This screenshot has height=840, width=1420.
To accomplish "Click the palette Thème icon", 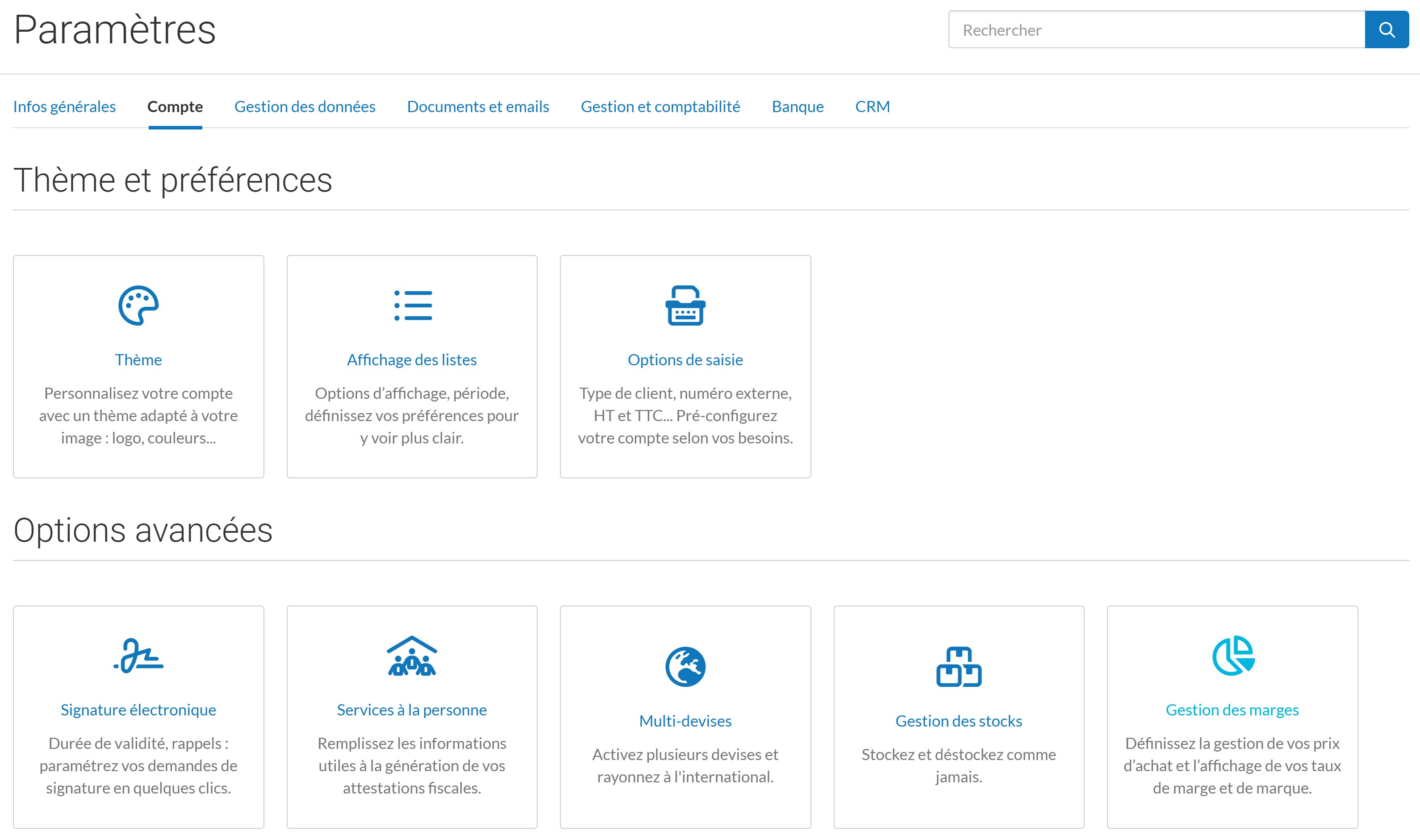I will coord(138,305).
